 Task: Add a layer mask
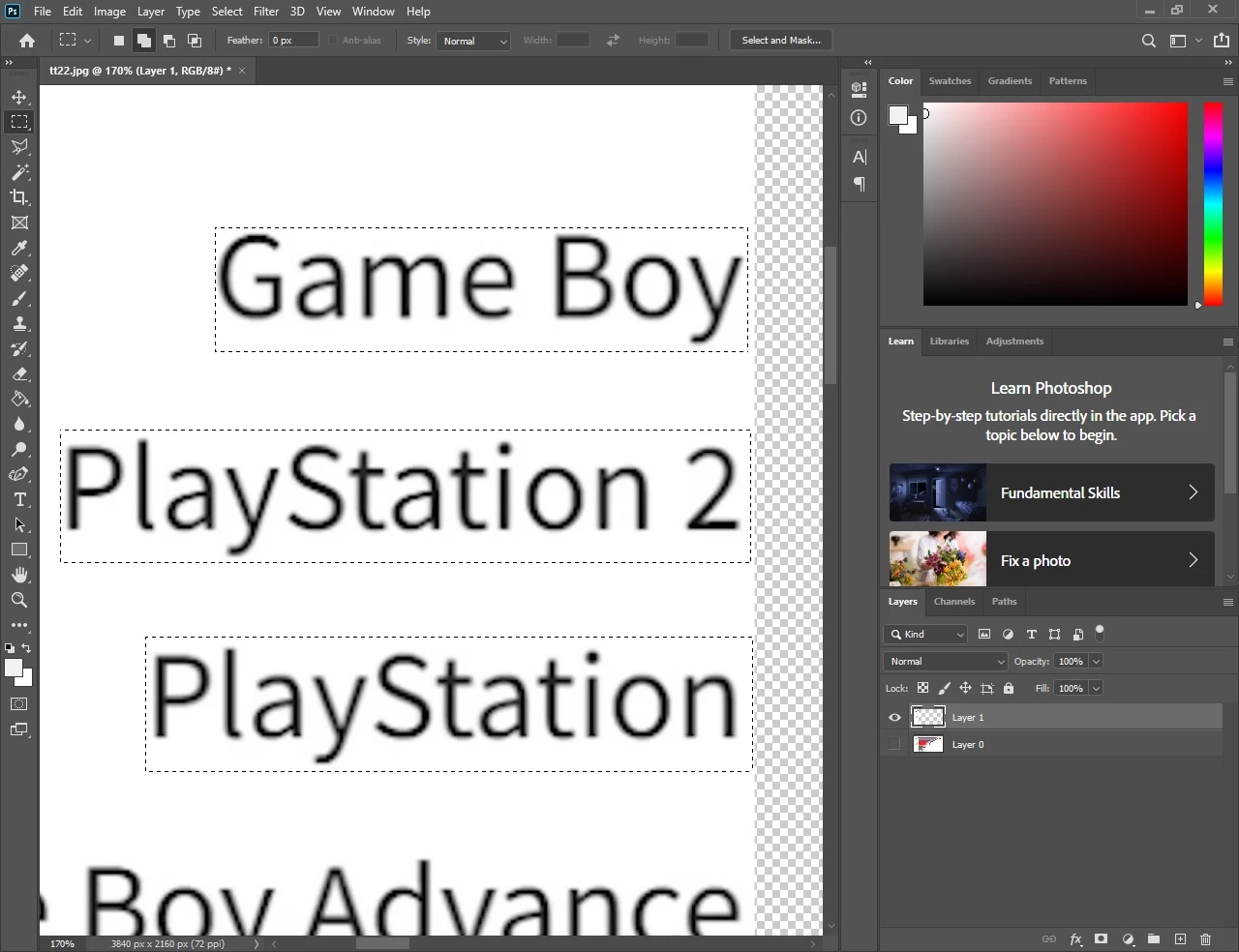click(x=1102, y=939)
